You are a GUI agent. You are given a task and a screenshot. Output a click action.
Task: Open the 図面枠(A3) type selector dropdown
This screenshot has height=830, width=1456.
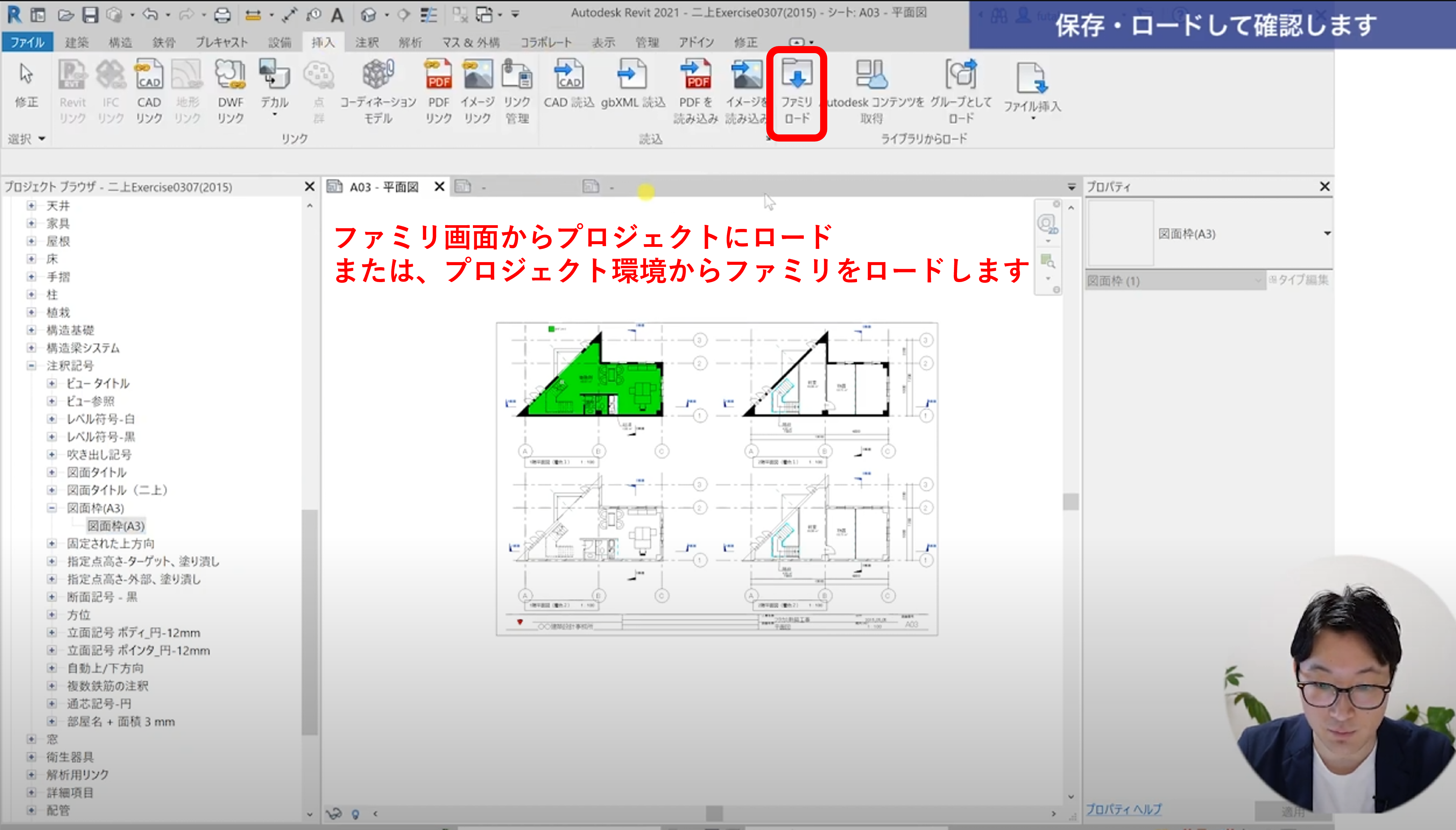(x=1327, y=234)
